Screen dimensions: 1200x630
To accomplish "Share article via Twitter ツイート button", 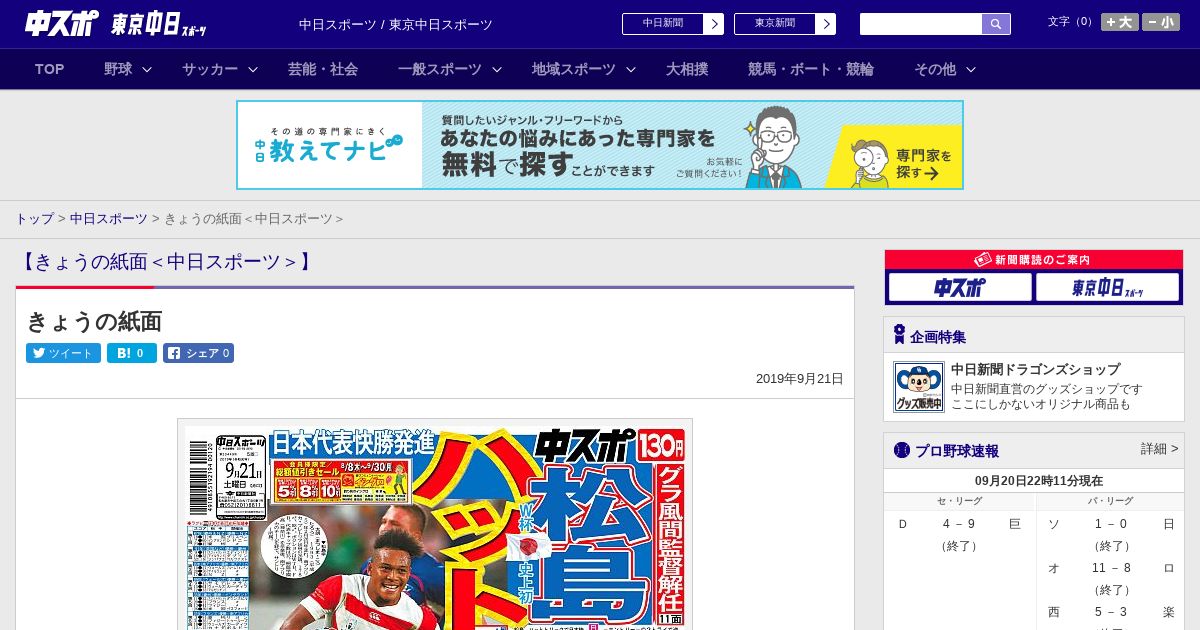I will pos(63,353).
